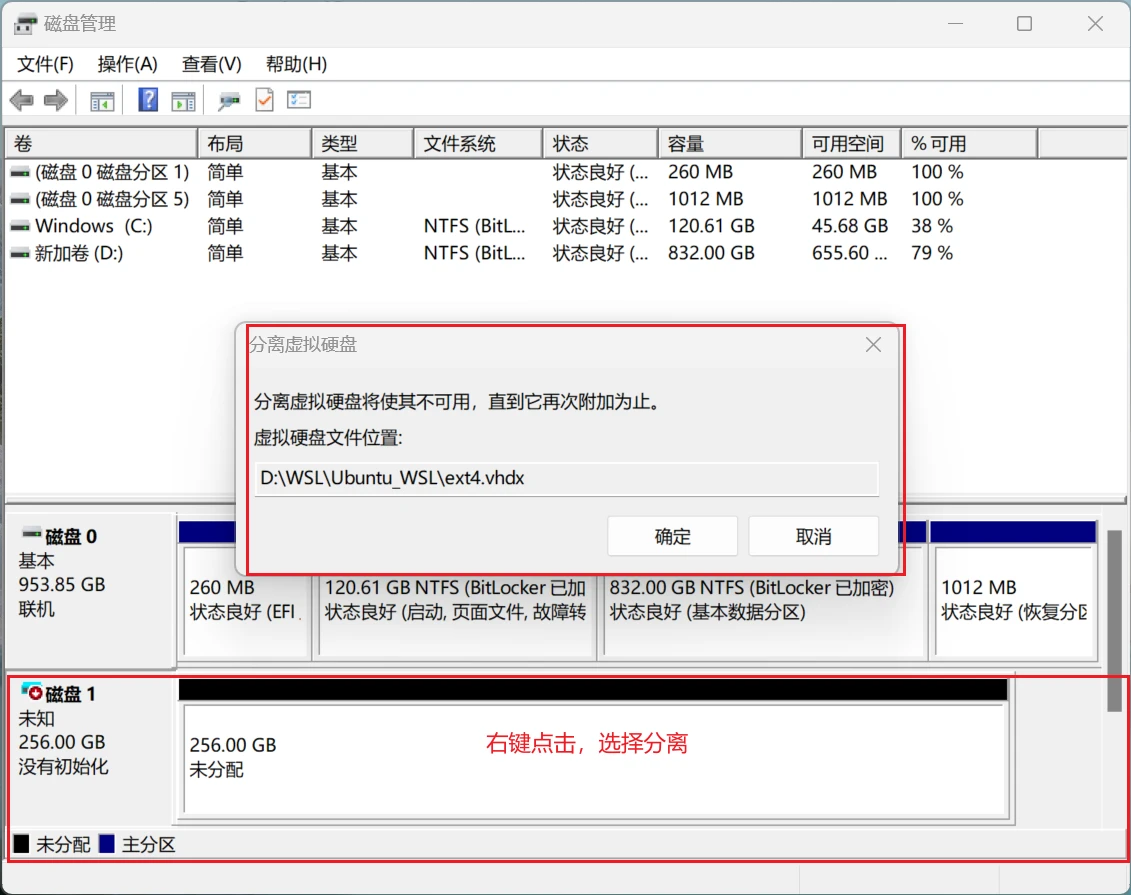Viewport: 1131px width, 895px height.
Task: Open the 帮助(H) menu
Action: click(296, 64)
